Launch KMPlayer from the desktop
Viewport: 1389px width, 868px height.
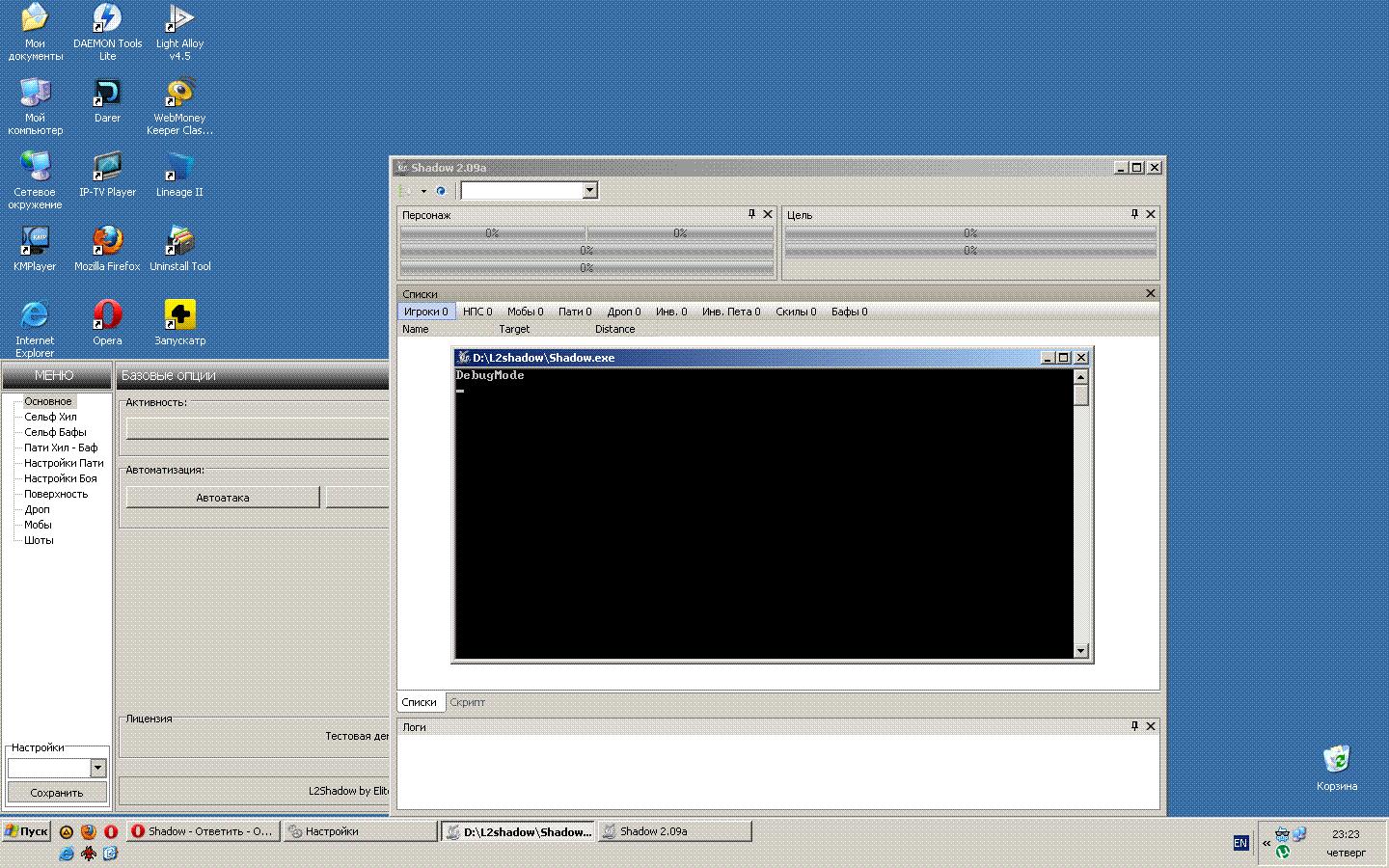click(35, 249)
